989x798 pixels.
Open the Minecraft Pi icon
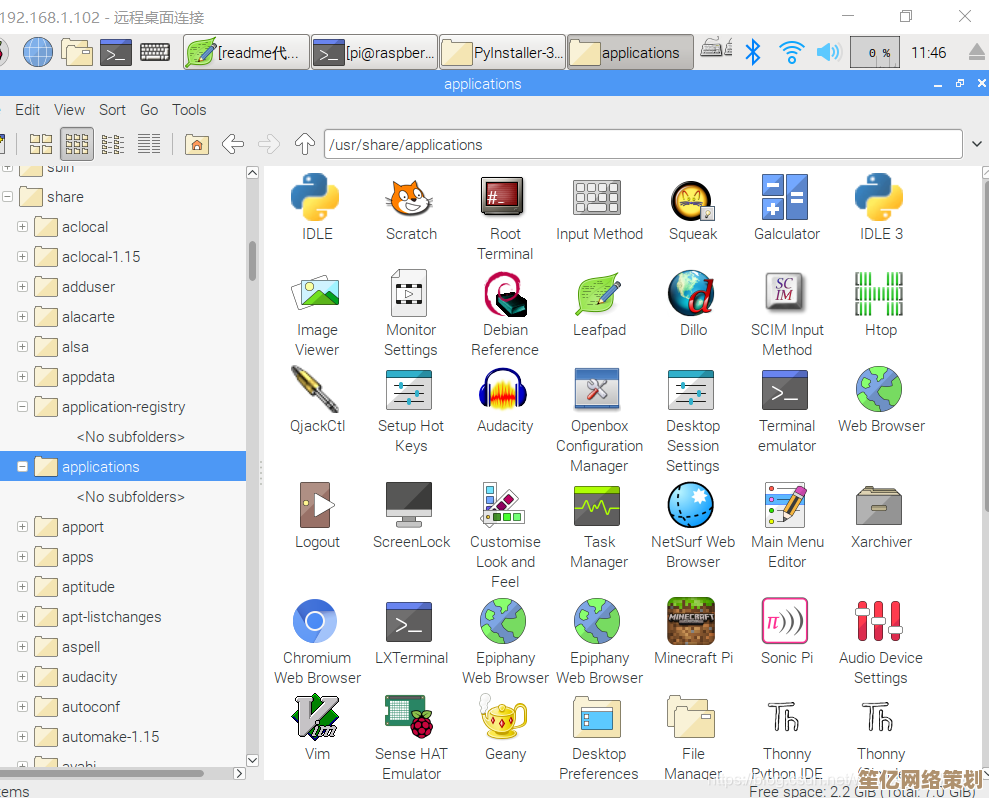[x=692, y=622]
